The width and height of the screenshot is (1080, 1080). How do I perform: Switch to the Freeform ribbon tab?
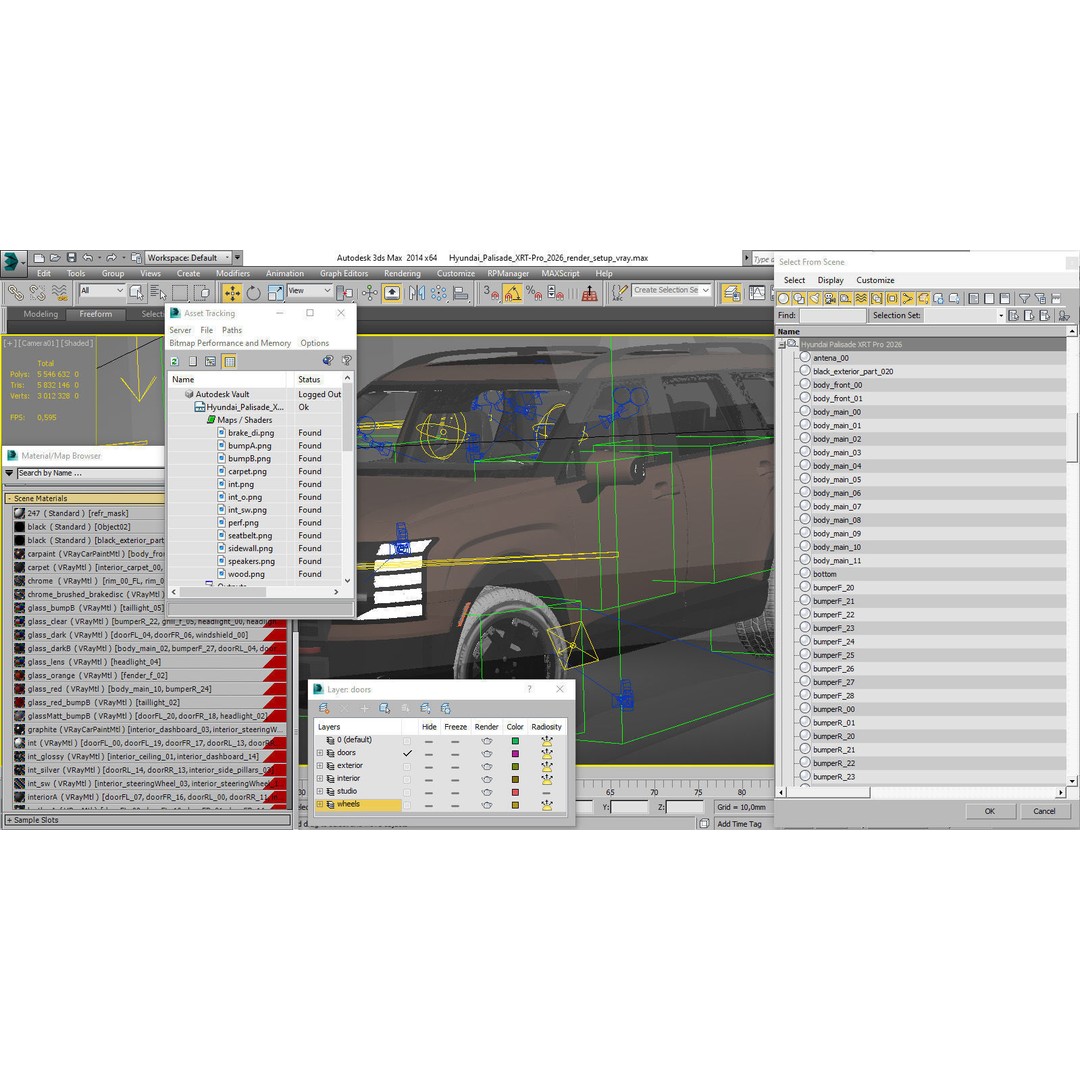point(95,314)
